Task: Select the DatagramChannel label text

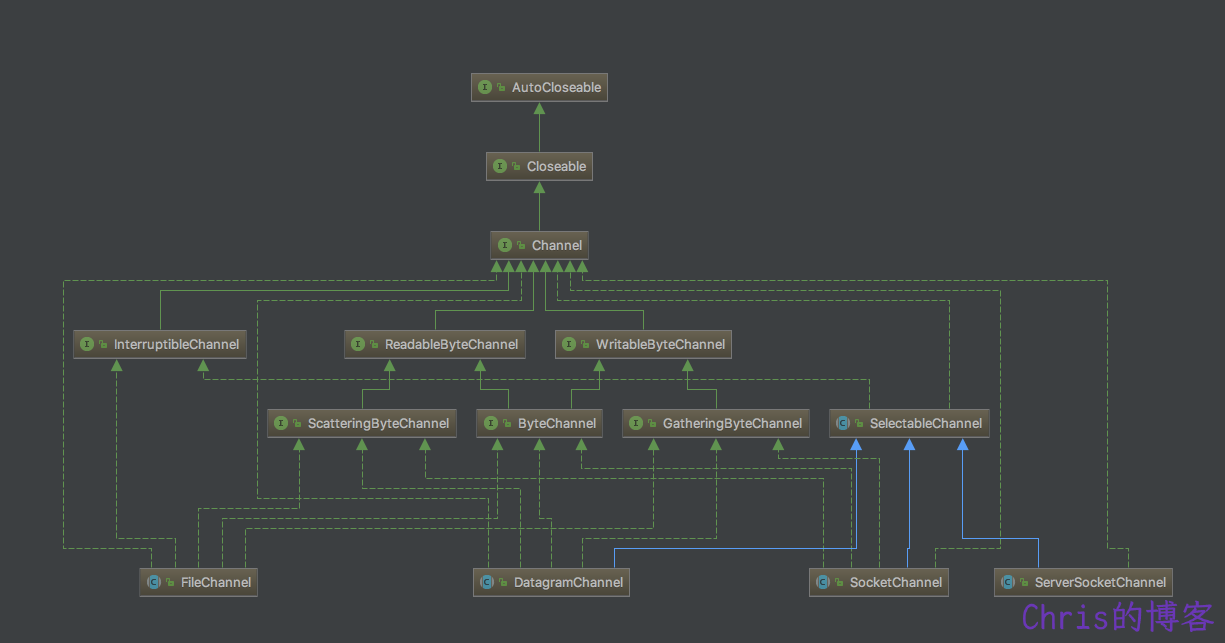Action: pos(569,582)
